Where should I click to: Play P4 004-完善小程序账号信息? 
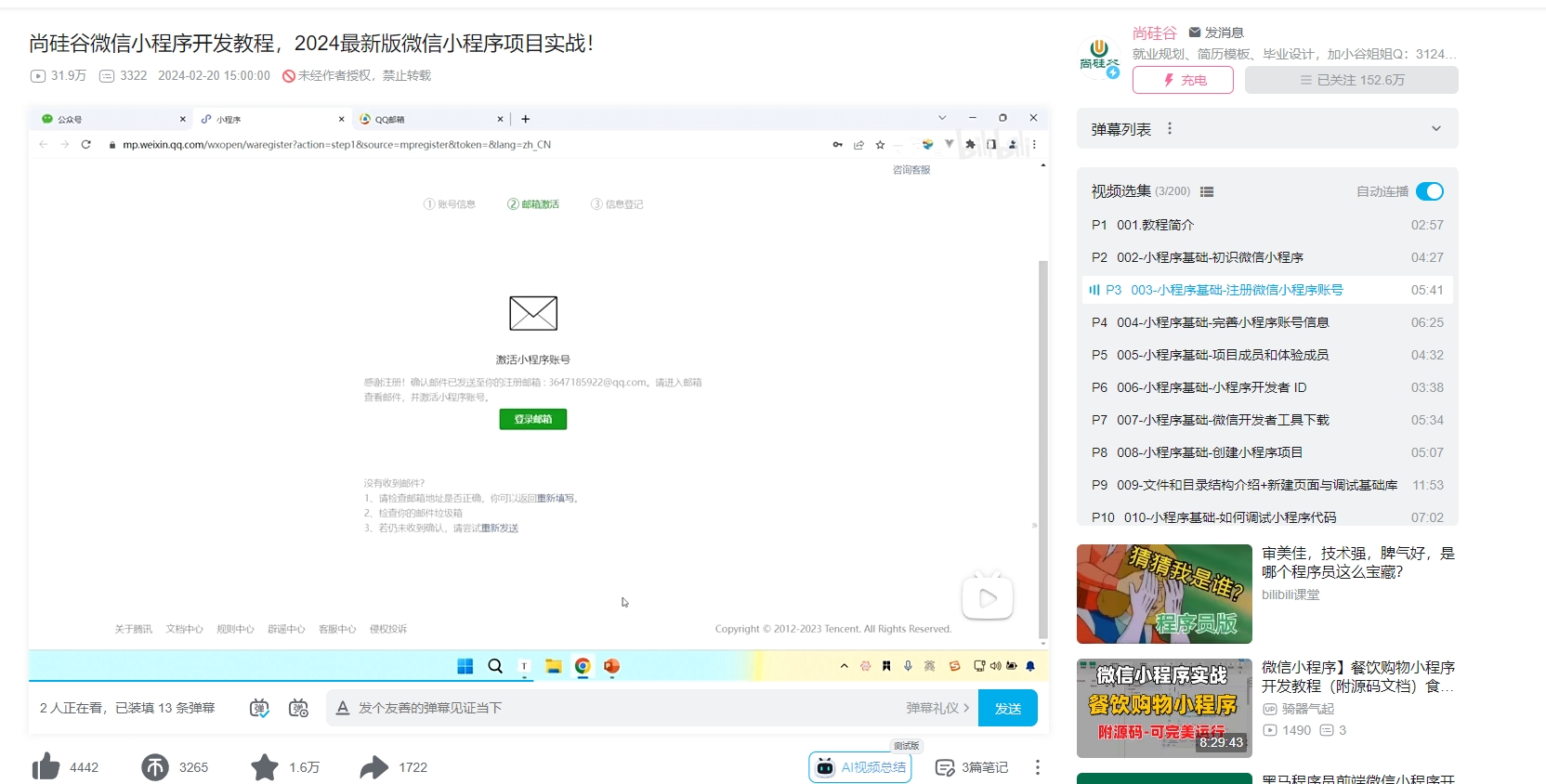1267,322
